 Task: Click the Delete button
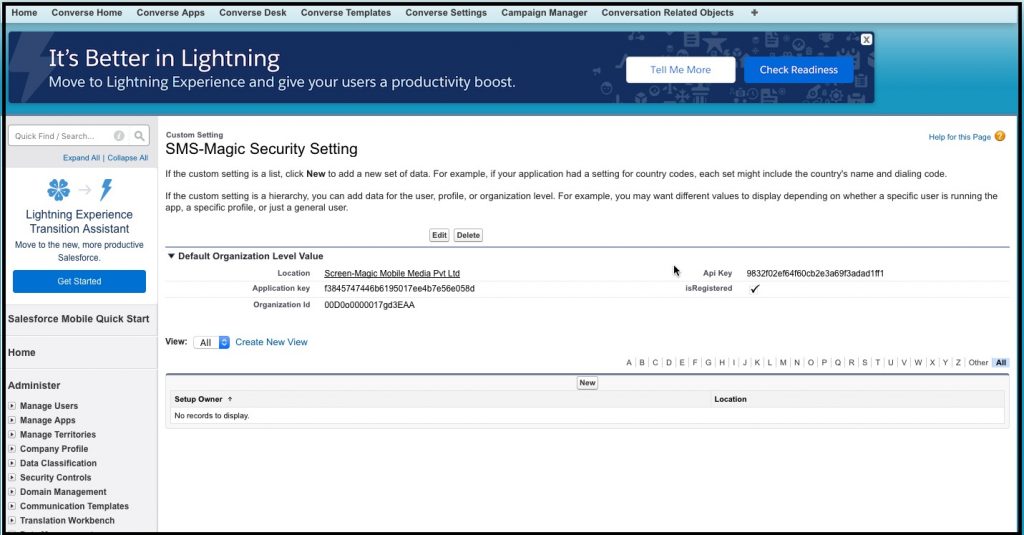click(468, 235)
